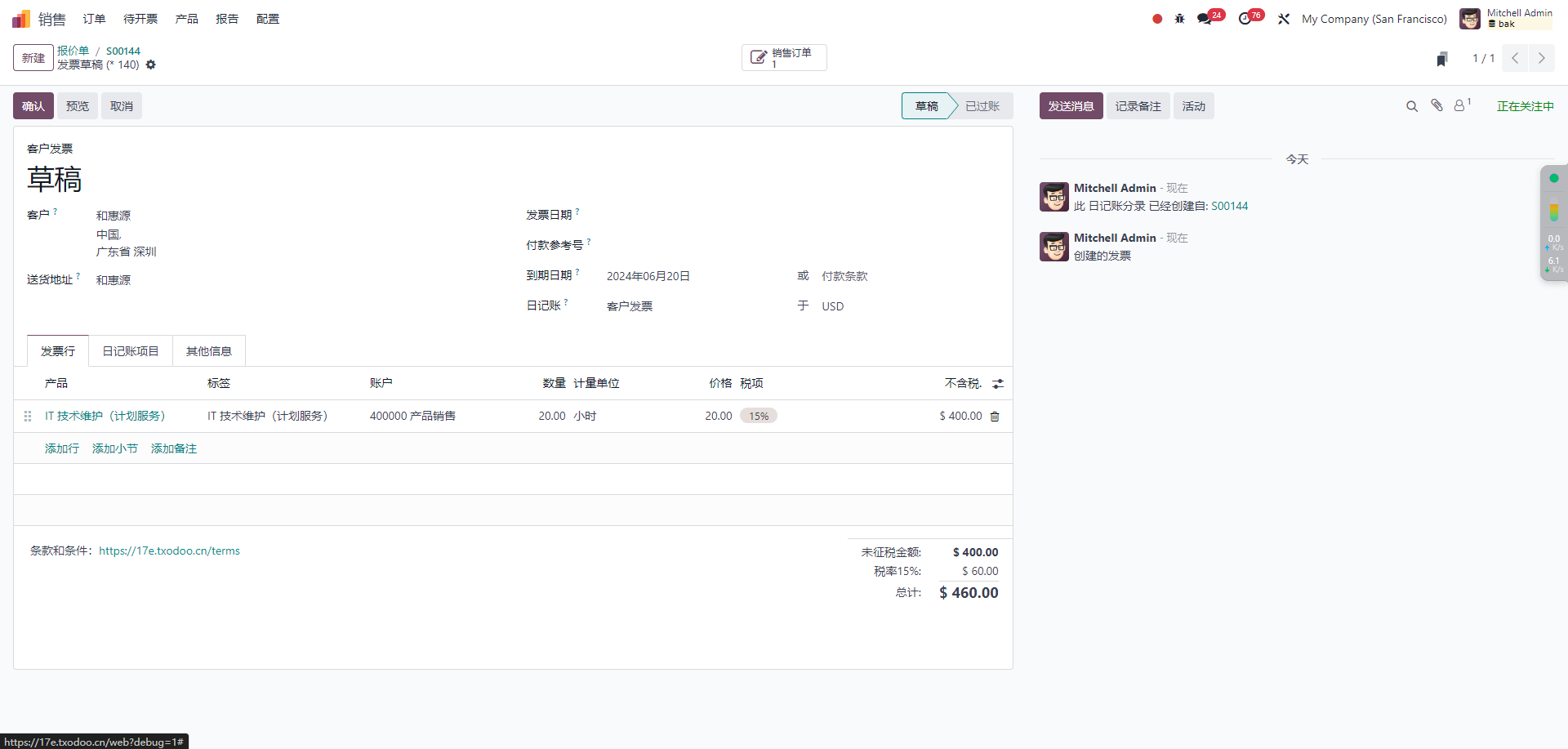Screen dimensions: 1568x749
Task: Search chatter messages with magnifier icon
Action: (1411, 106)
